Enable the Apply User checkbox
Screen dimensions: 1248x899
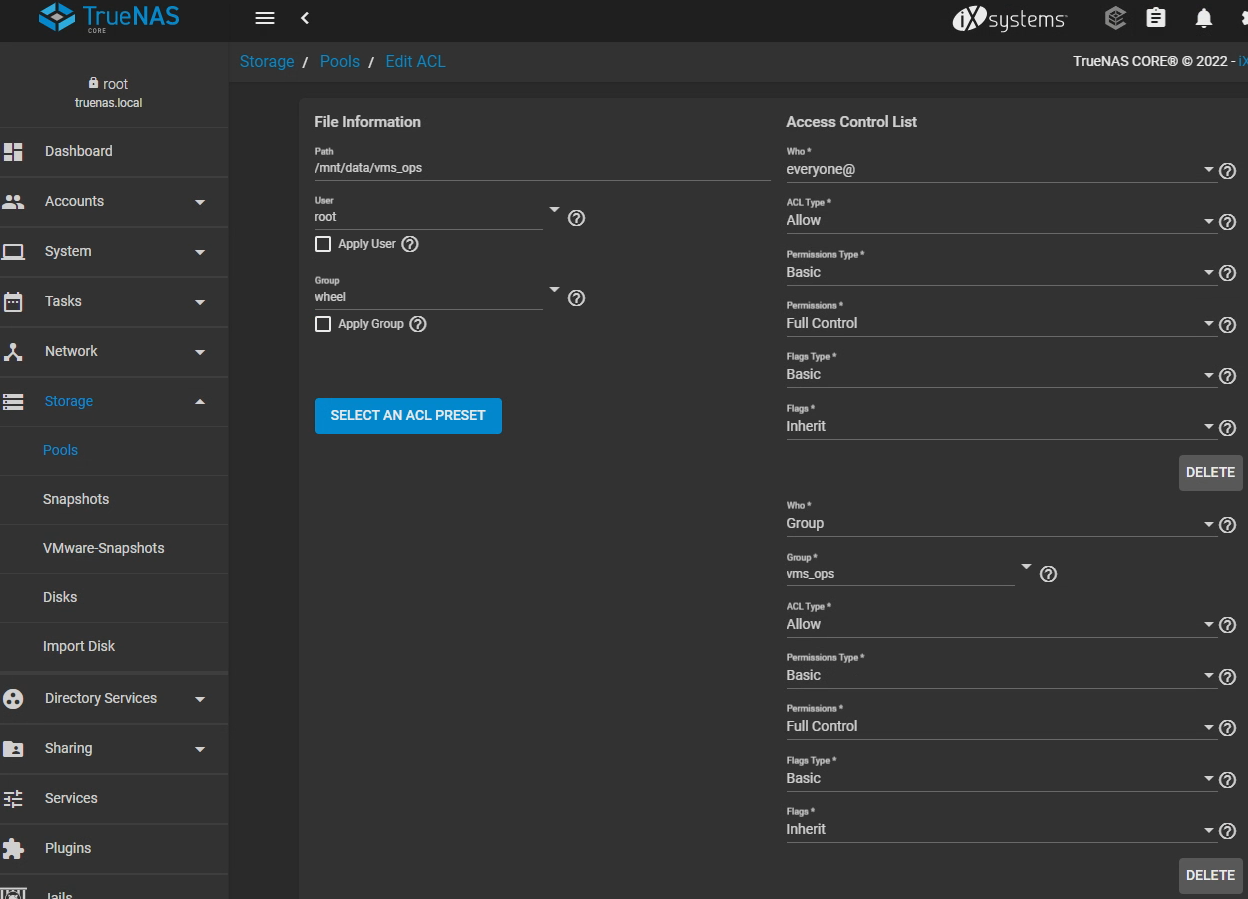coord(323,244)
